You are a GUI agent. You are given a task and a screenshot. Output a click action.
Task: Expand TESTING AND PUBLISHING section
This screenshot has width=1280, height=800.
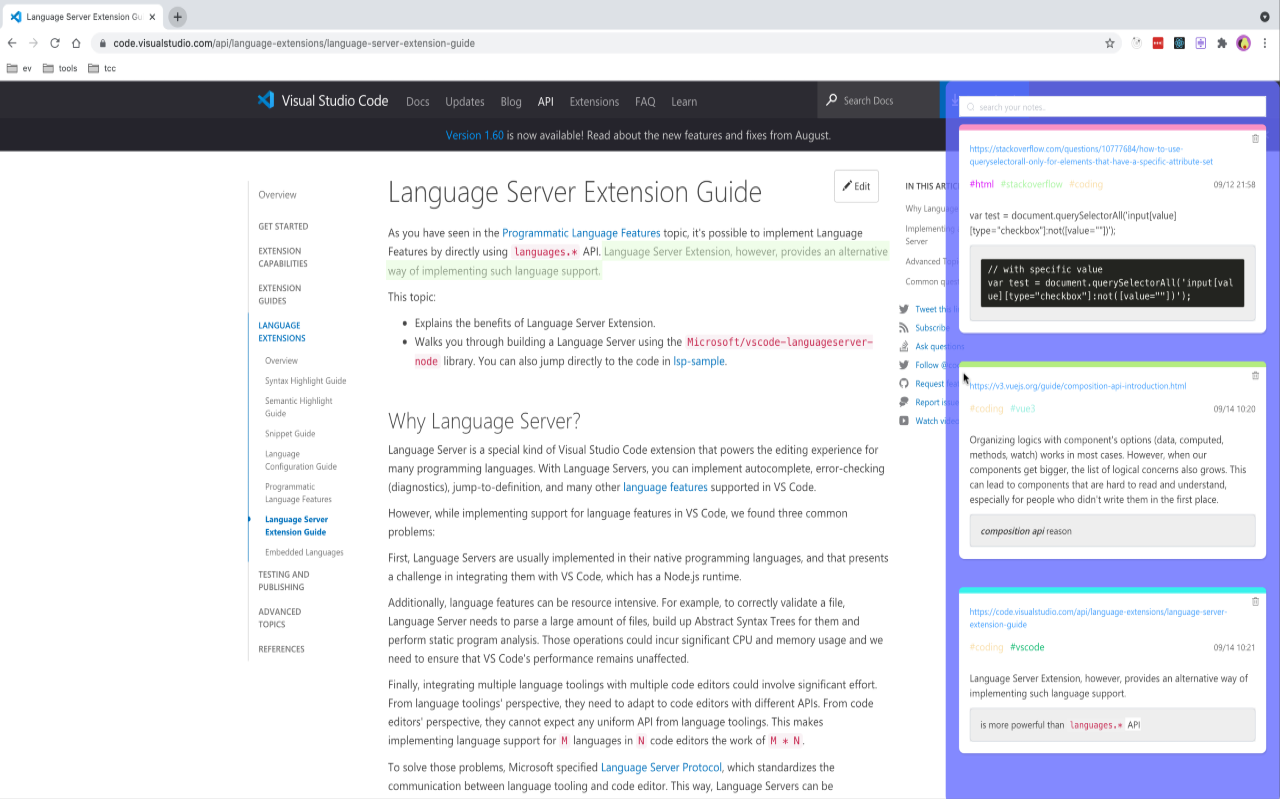pos(284,581)
